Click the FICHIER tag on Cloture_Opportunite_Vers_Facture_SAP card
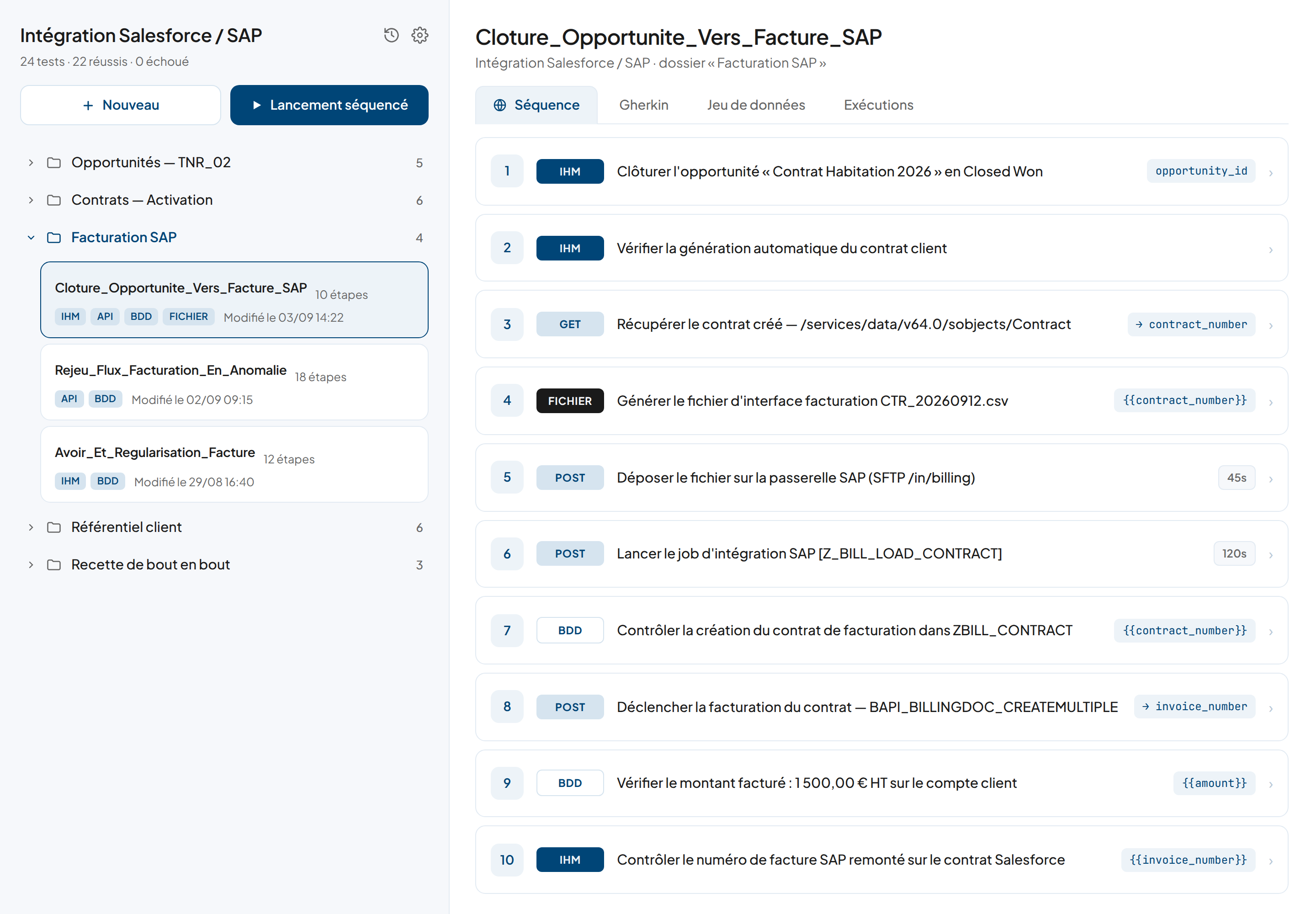 188,317
